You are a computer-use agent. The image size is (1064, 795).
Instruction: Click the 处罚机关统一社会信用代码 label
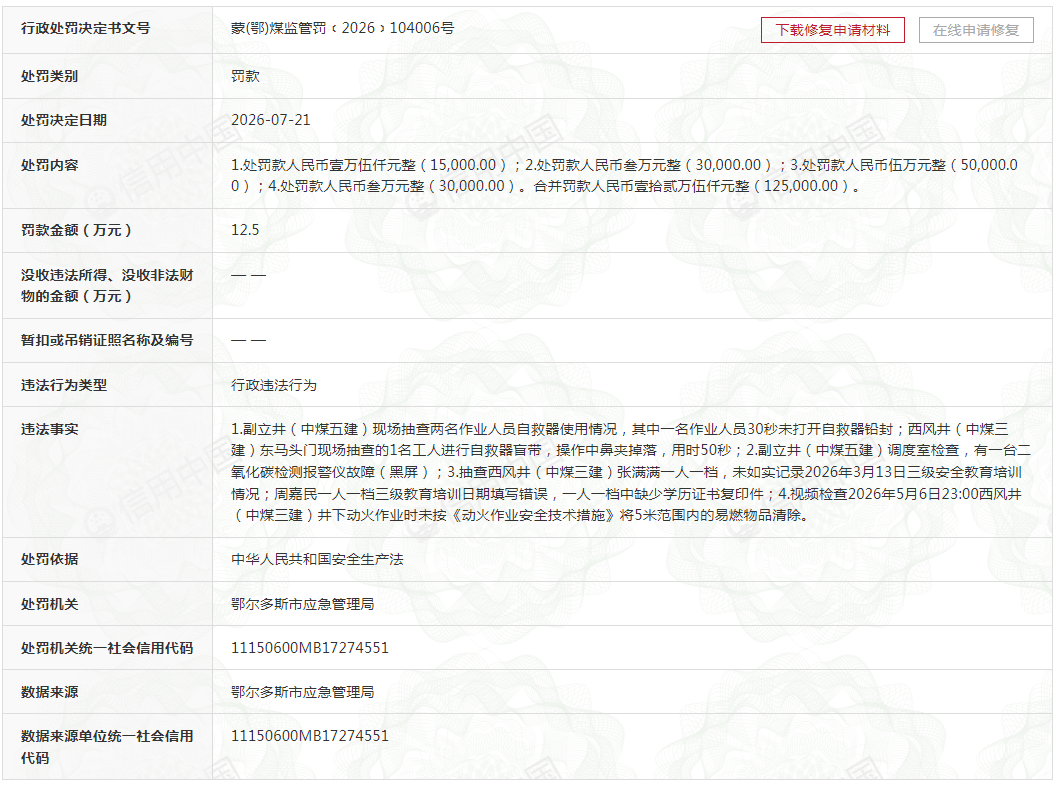click(x=107, y=648)
